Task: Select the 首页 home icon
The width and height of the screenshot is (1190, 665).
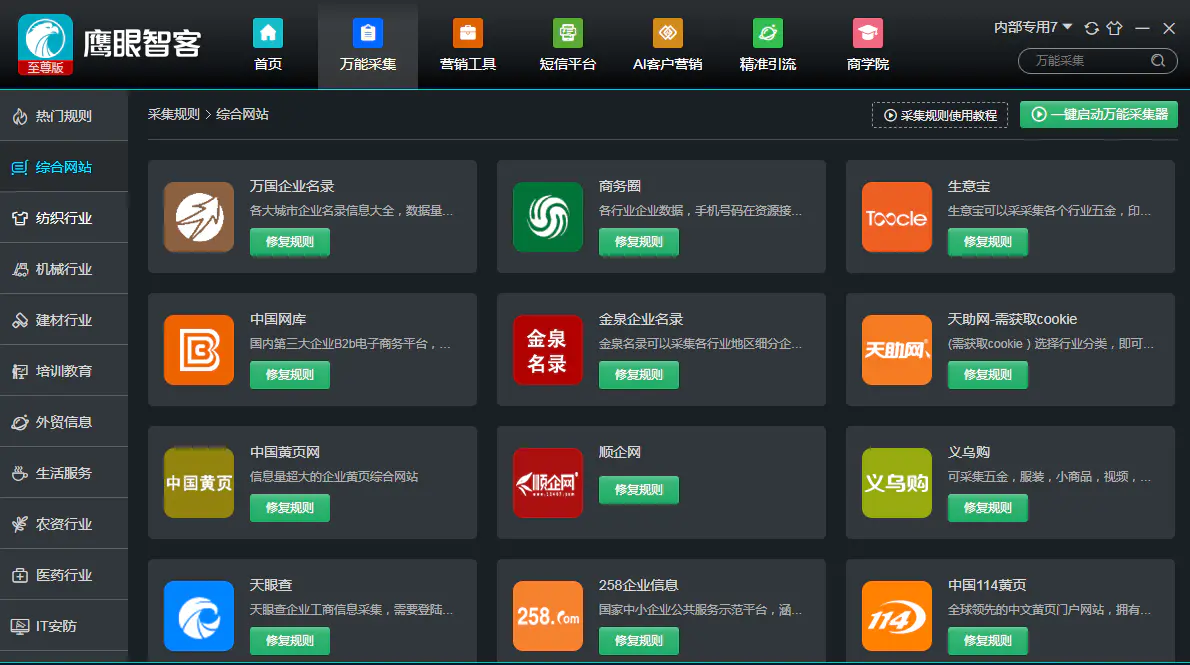Action: 267,33
